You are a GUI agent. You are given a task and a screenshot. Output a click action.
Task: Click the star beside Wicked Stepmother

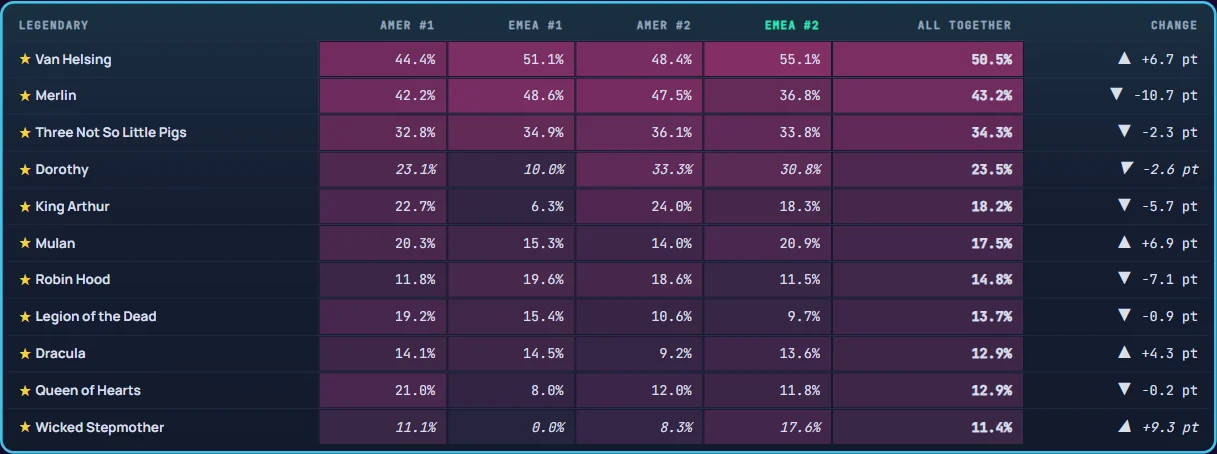coord(26,428)
